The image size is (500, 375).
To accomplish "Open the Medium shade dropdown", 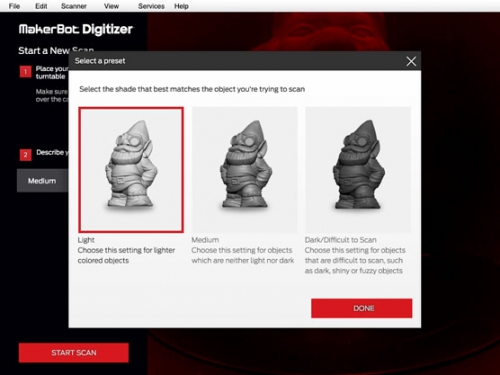I will point(43,181).
